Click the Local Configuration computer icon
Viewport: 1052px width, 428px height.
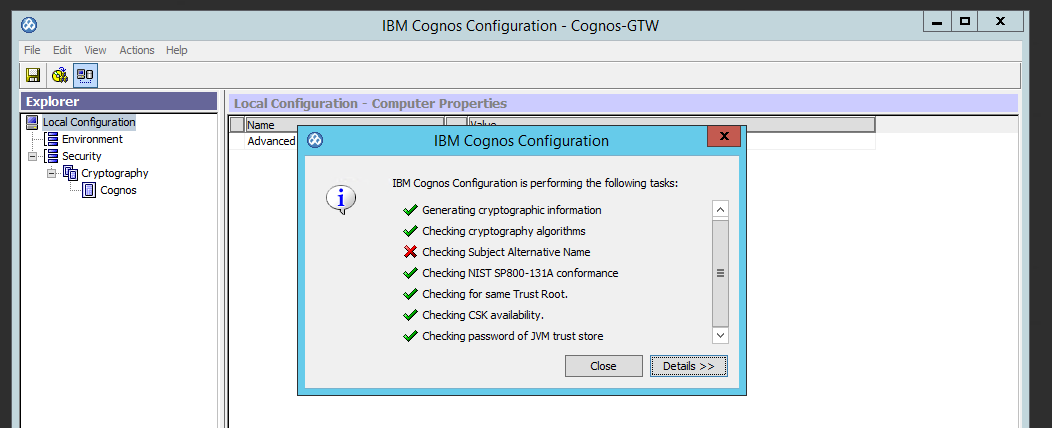click(32, 122)
